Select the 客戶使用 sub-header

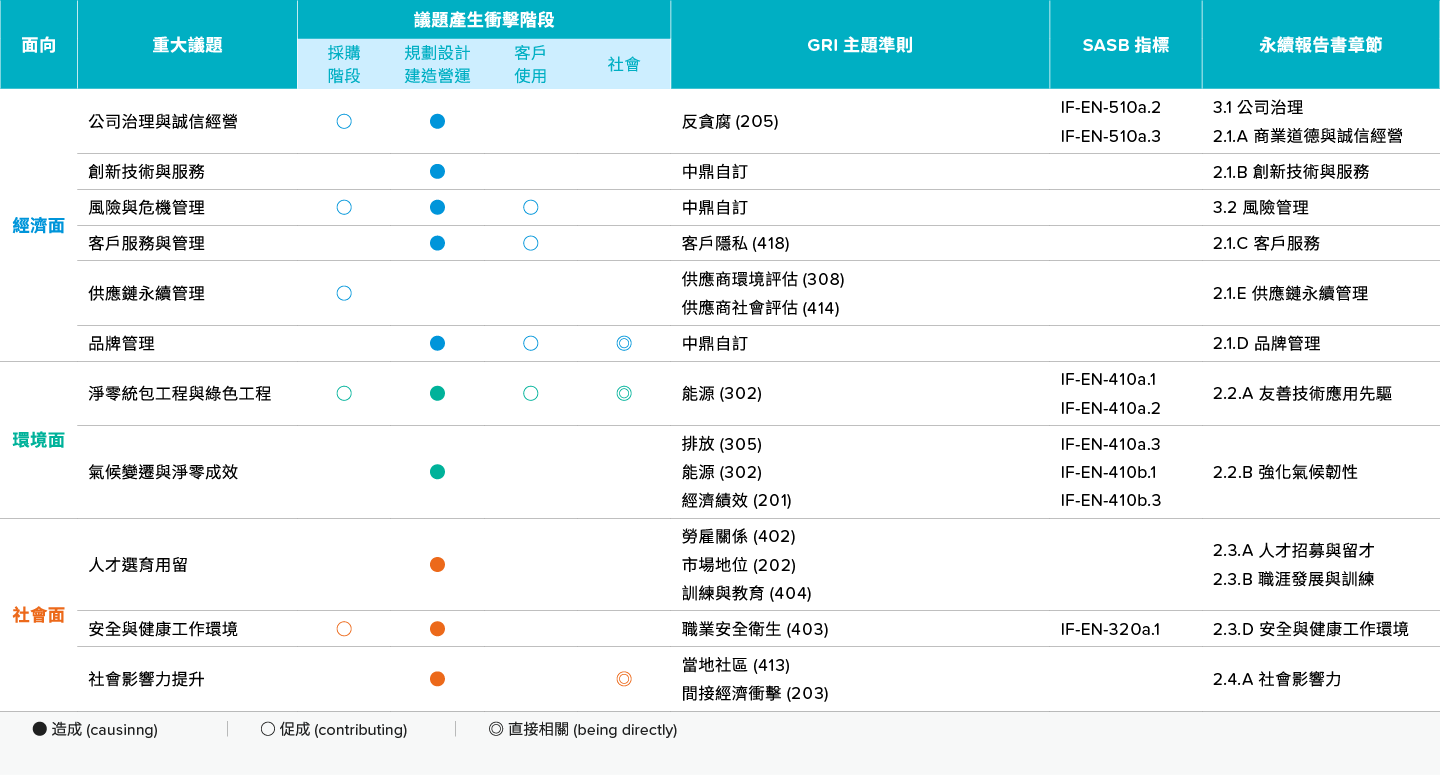[531, 64]
